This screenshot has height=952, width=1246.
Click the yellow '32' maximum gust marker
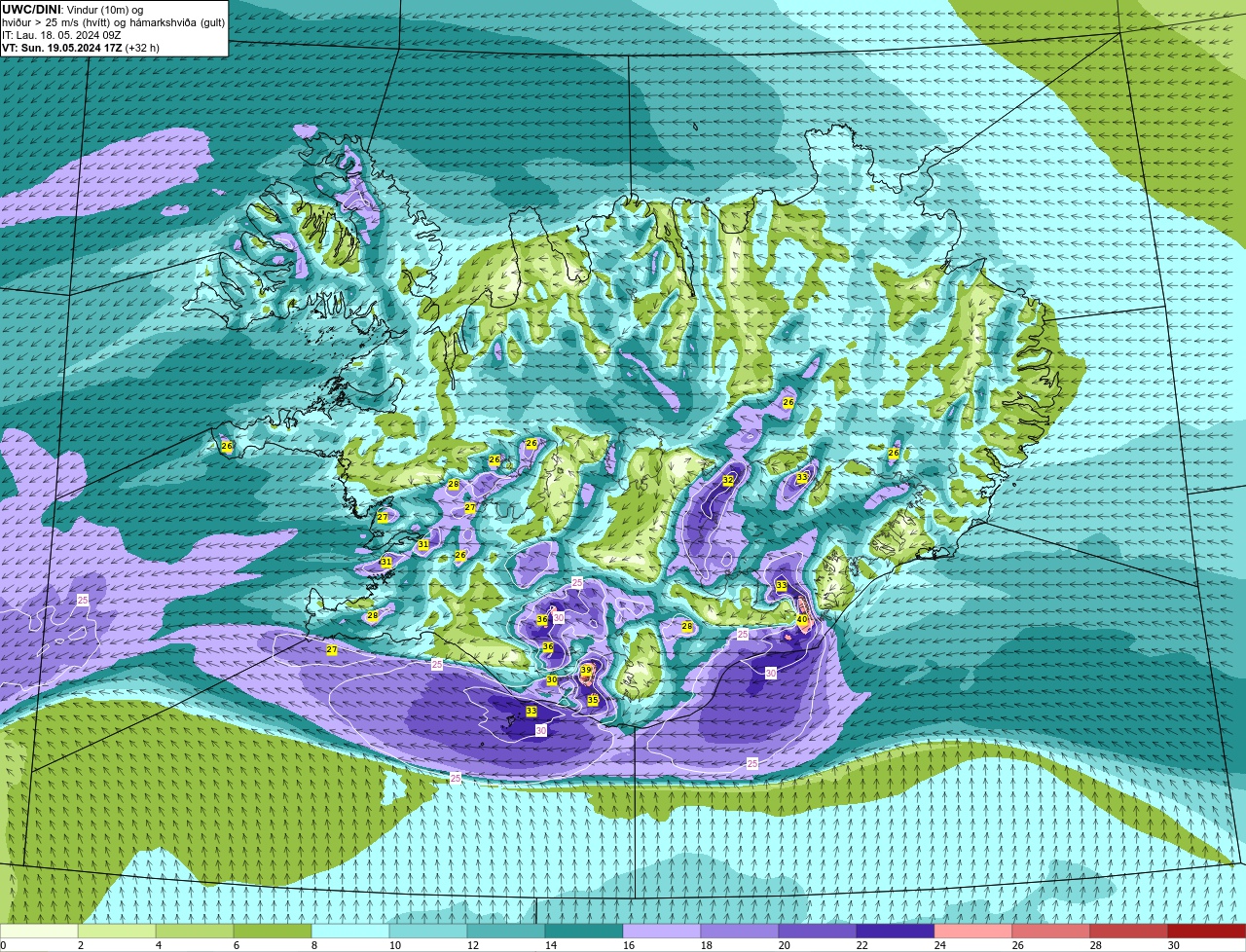tap(728, 480)
